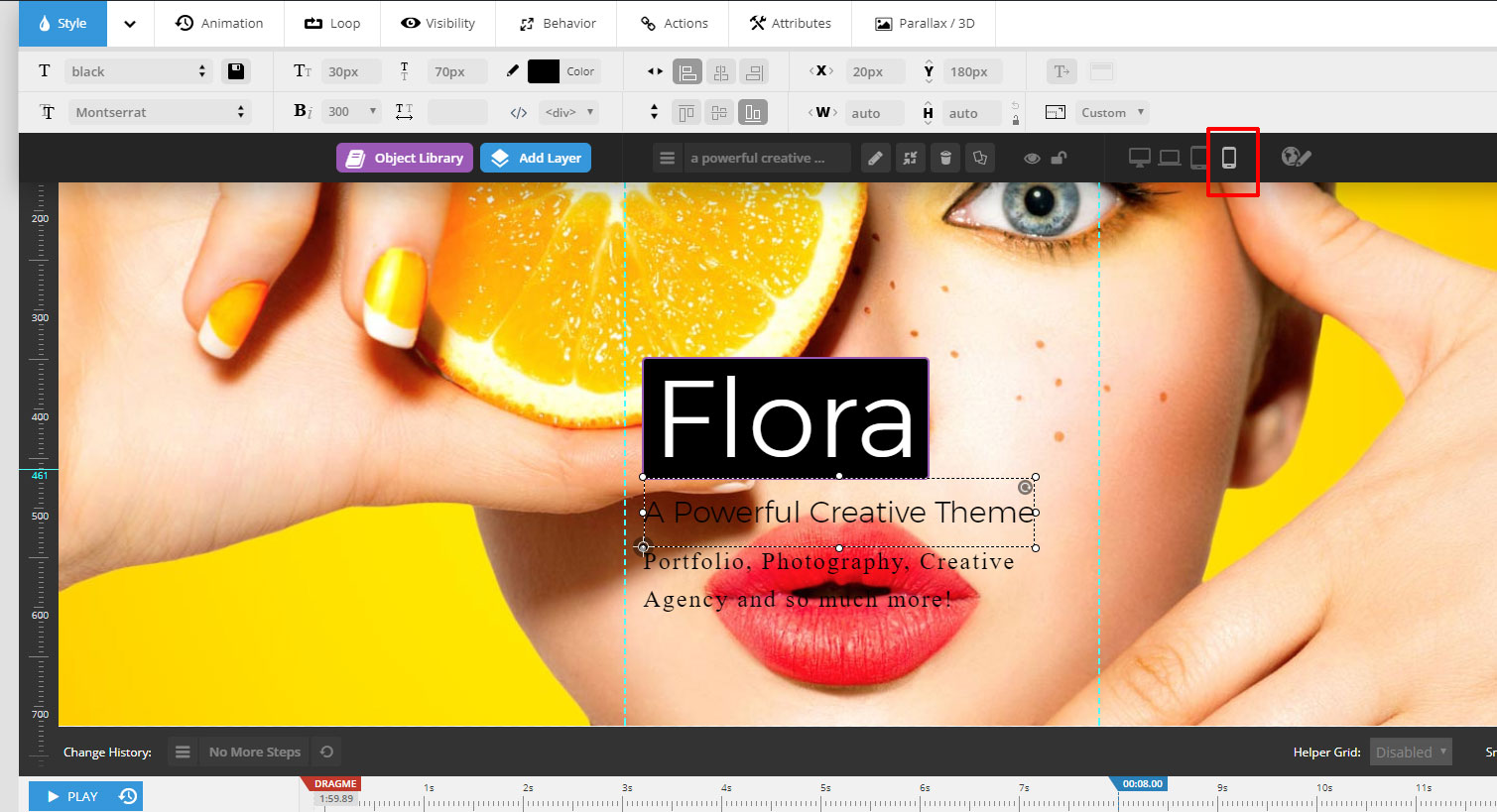1497x812 pixels.
Task: Select align left horizontal button
Action: click(x=686, y=71)
